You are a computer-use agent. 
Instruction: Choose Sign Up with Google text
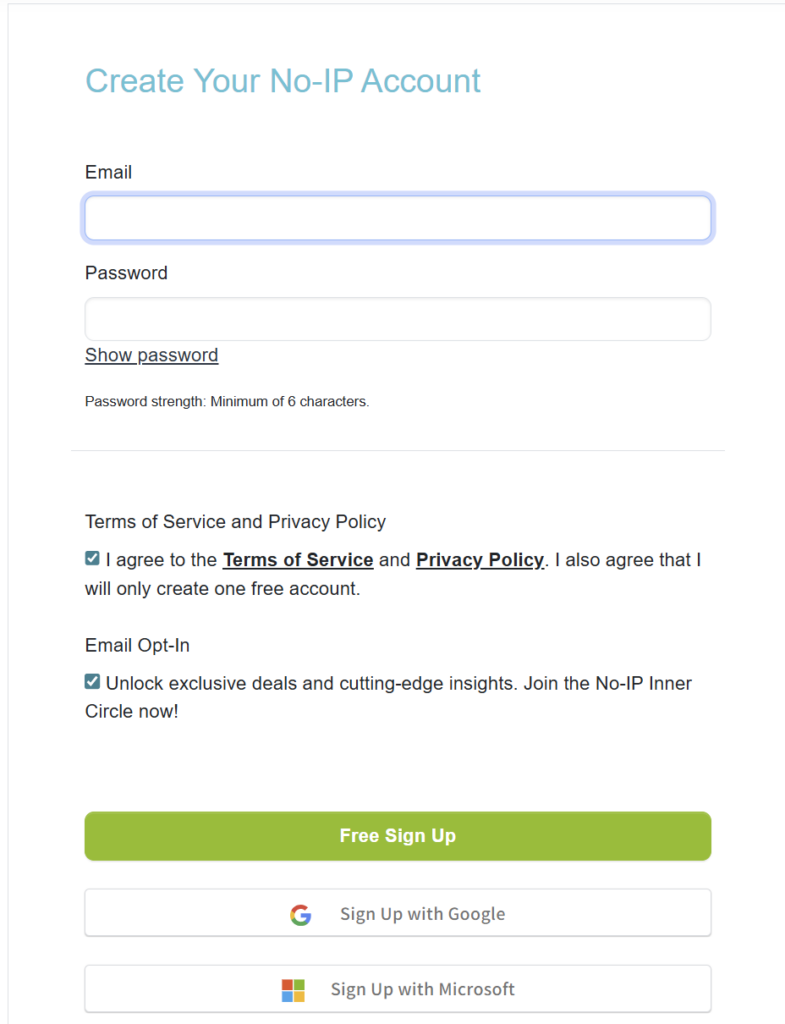point(422,914)
